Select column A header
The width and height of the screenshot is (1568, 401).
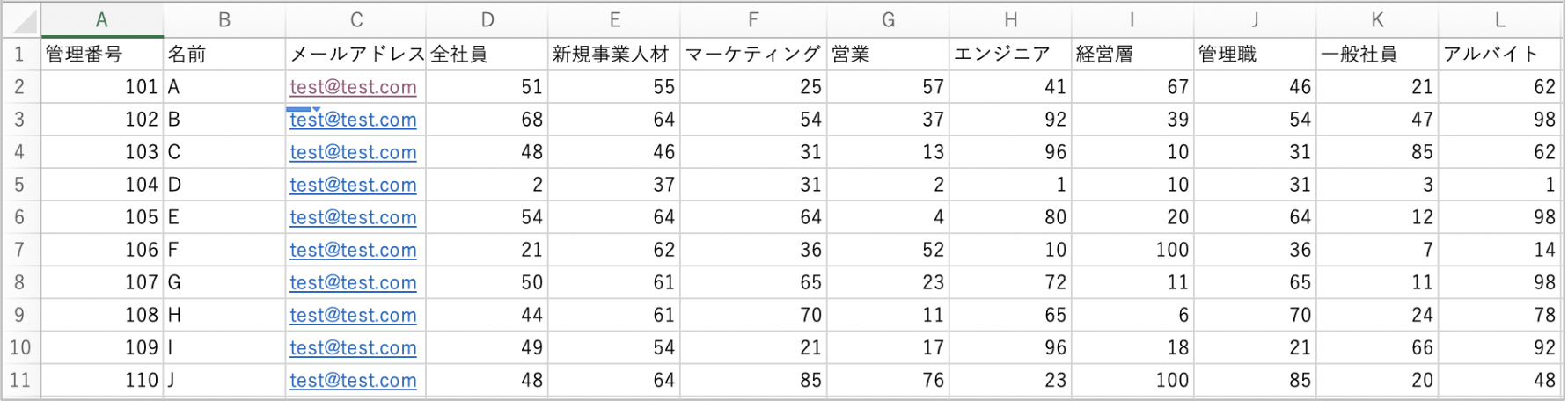(102, 19)
